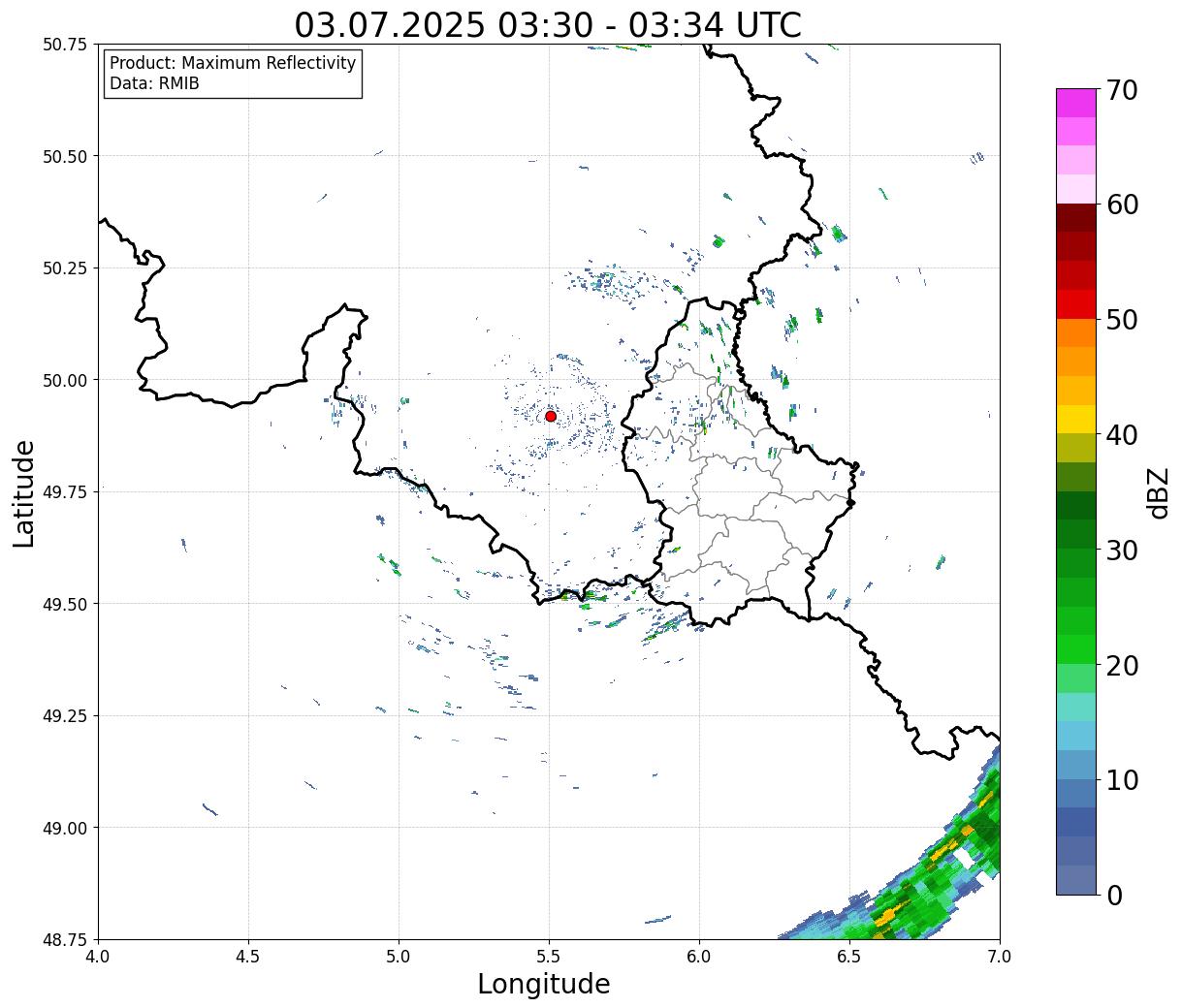Click the latitude tick label '48.75'

pyautogui.click(x=65, y=939)
